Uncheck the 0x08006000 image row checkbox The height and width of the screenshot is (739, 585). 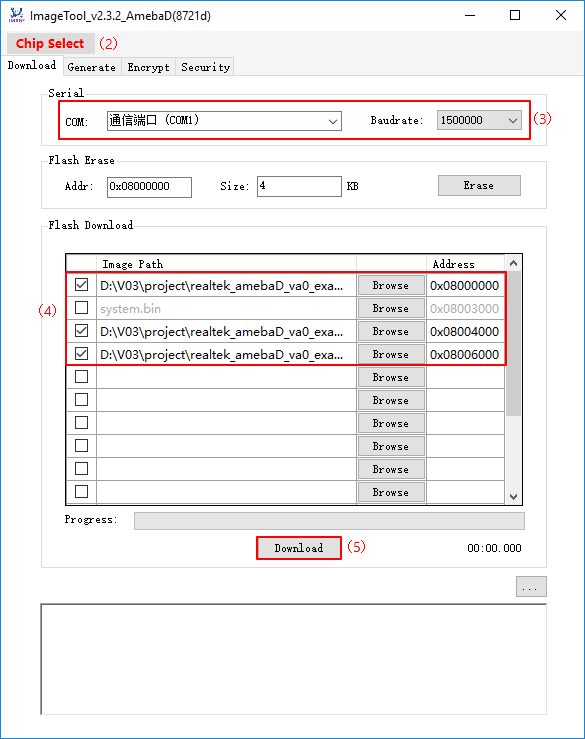[82, 353]
